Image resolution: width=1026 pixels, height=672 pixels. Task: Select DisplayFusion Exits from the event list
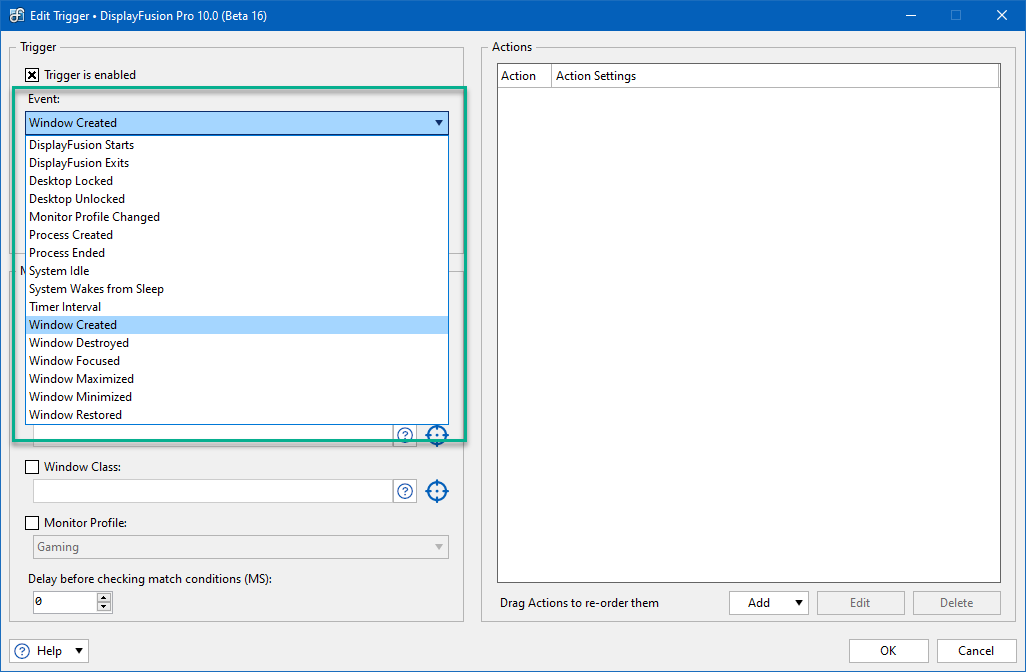pyautogui.click(x=237, y=163)
